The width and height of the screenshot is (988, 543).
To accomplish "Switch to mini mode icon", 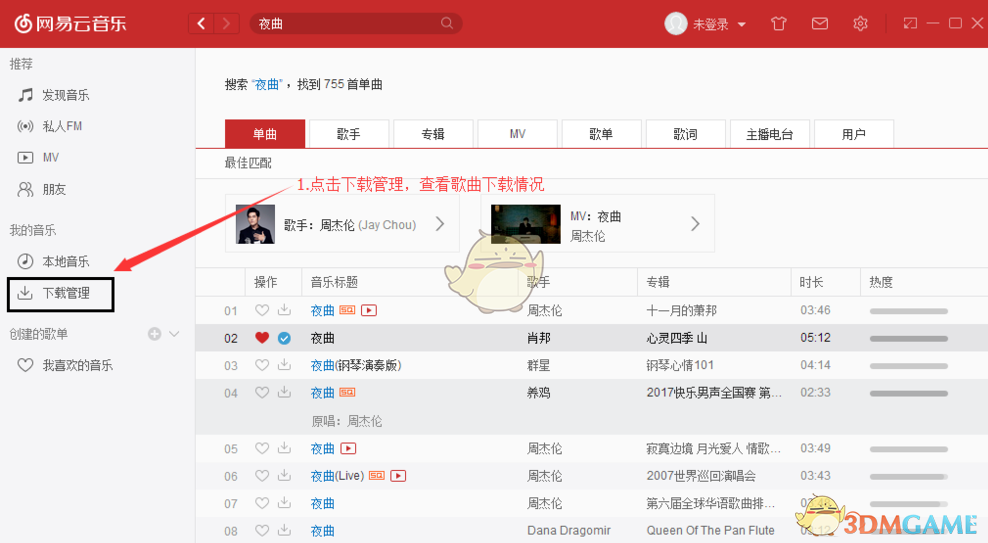I will pyautogui.click(x=910, y=23).
